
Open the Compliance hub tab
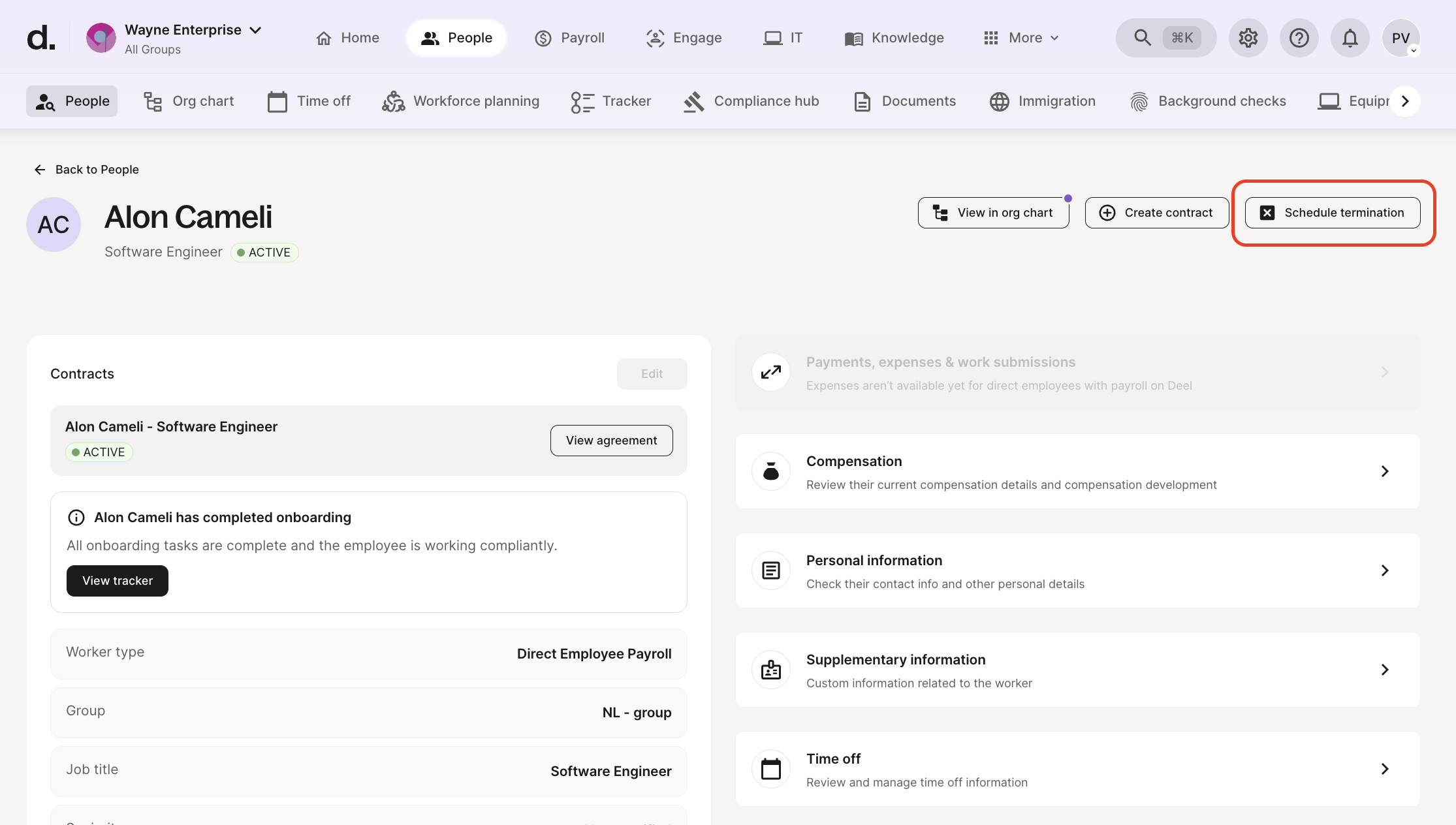(752, 101)
